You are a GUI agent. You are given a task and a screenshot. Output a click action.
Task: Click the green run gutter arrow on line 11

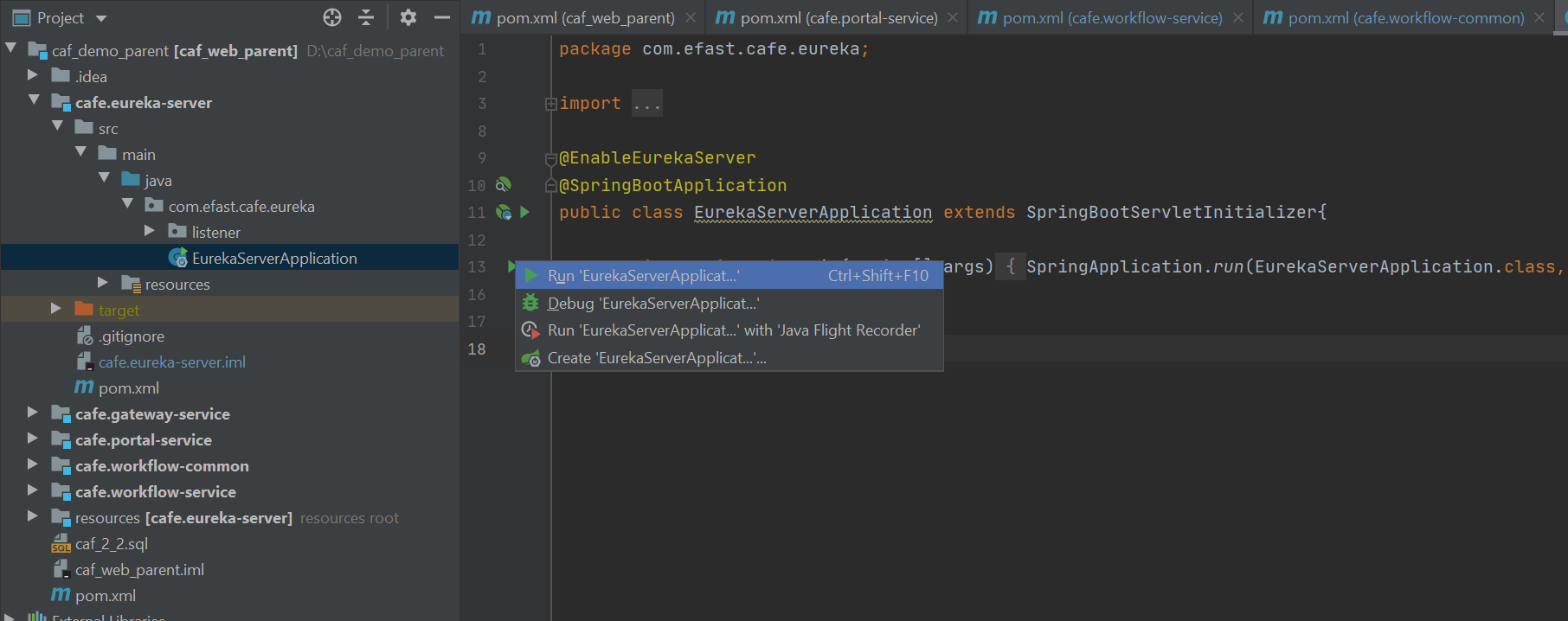524,212
